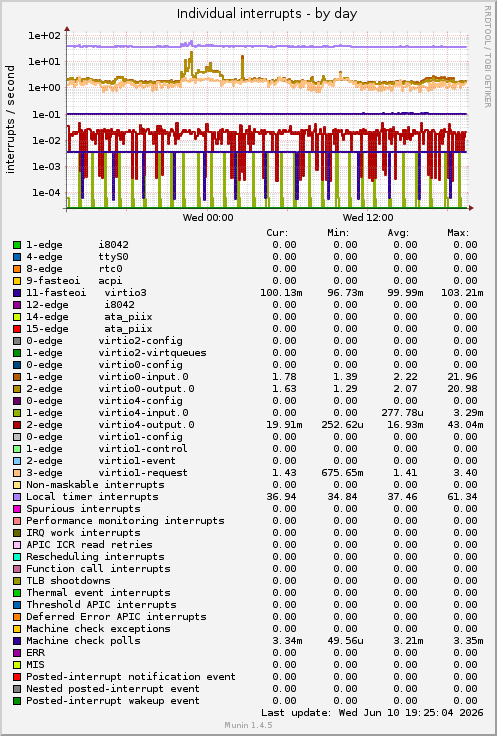Click the Max column header
This screenshot has width=497, height=736.
coord(458,233)
